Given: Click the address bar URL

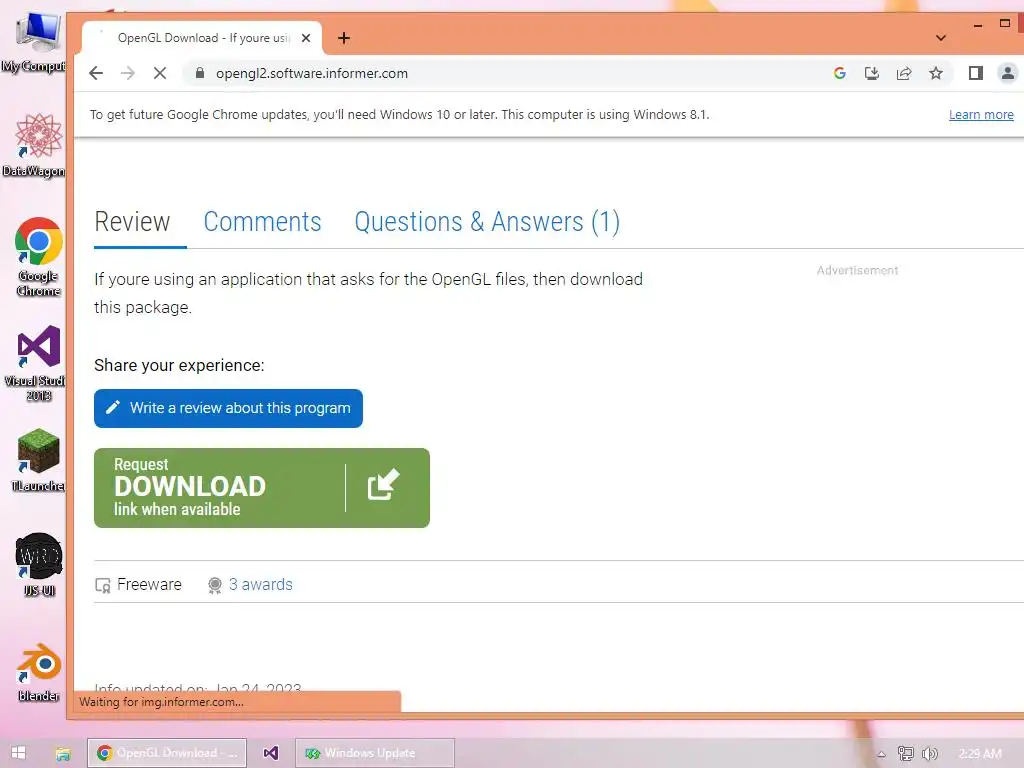Looking at the screenshot, I should pos(312,73).
